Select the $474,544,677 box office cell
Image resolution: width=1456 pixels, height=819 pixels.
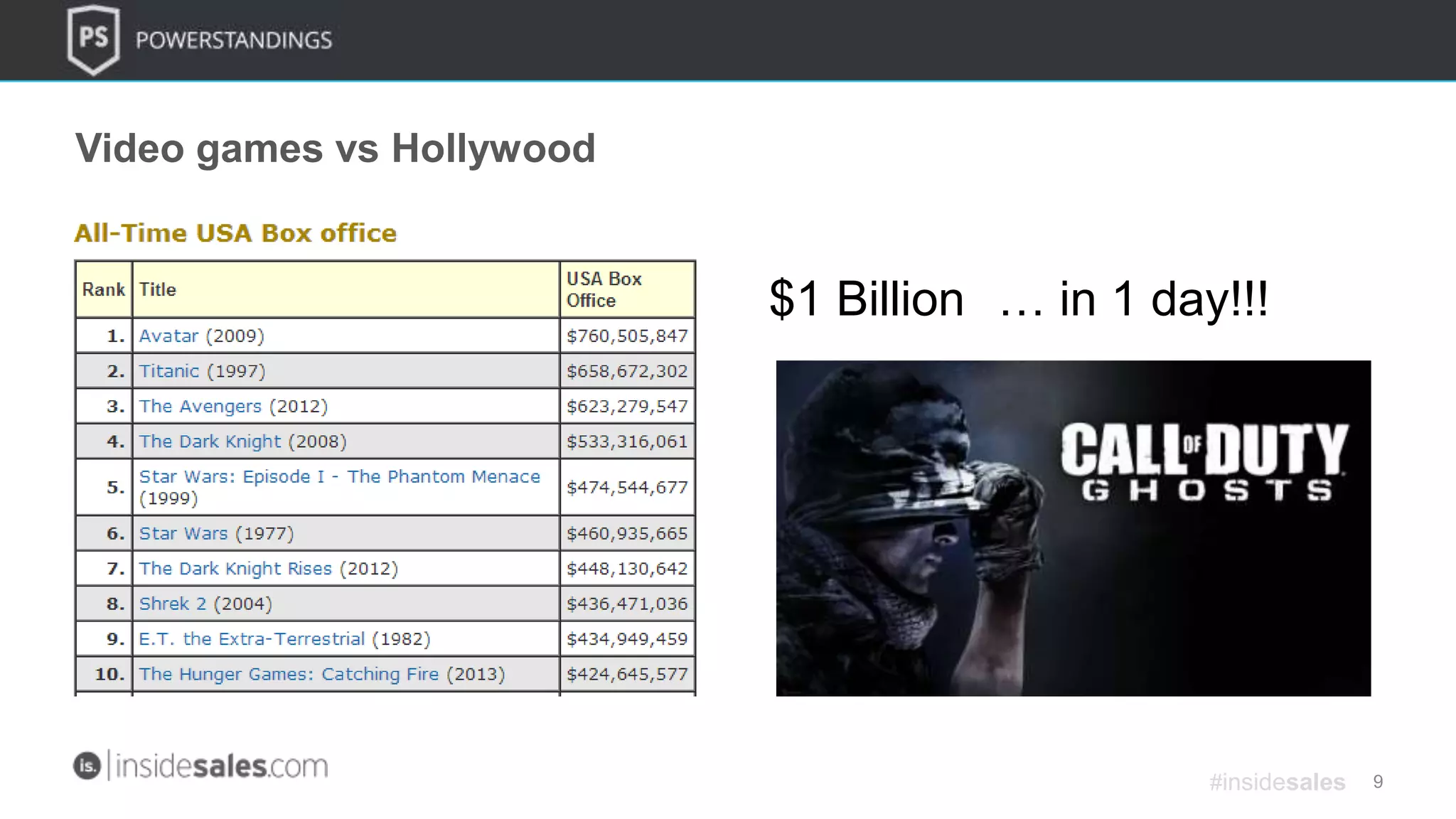click(x=627, y=487)
